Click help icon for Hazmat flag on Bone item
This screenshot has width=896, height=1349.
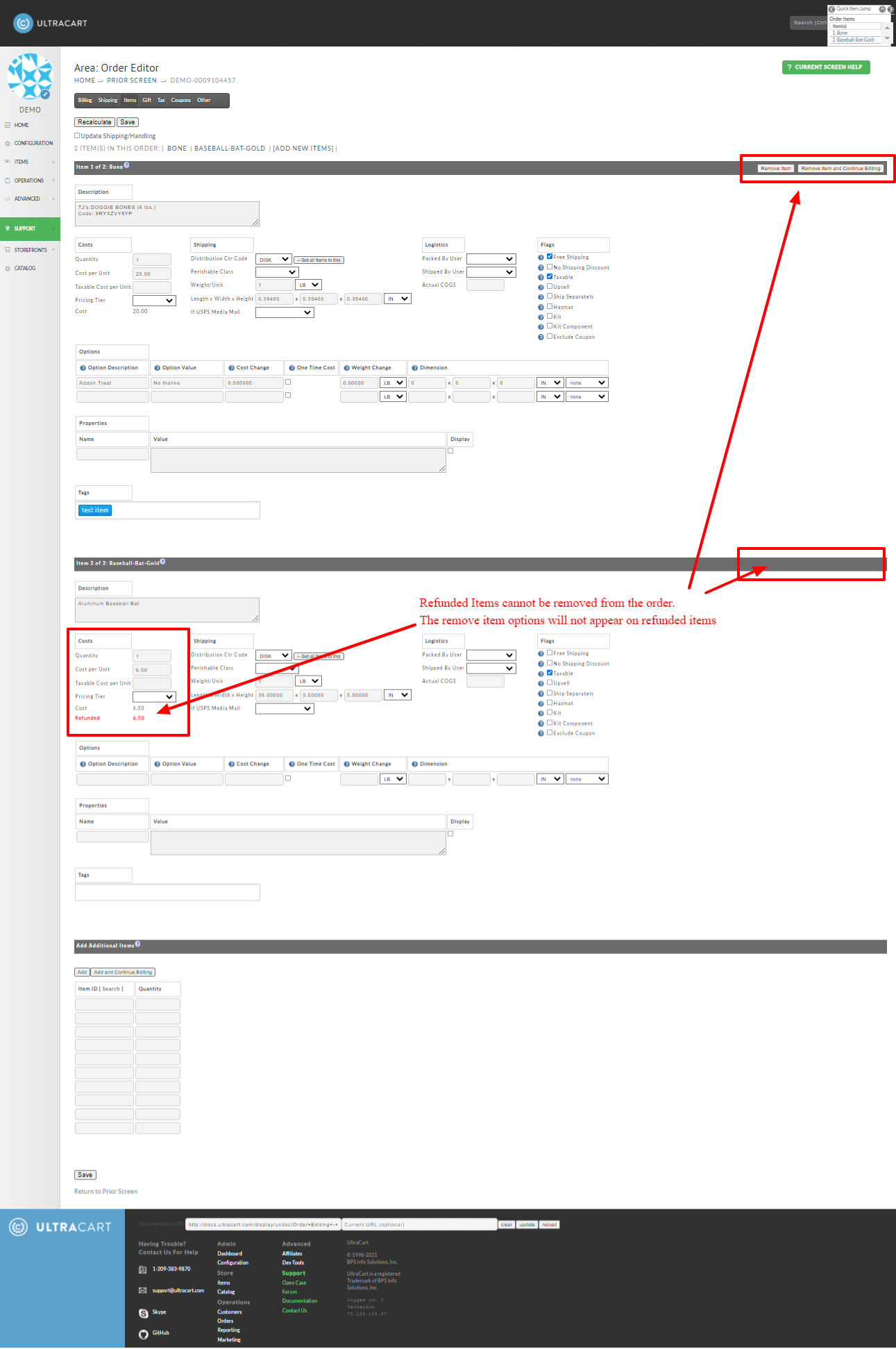pyautogui.click(x=541, y=307)
